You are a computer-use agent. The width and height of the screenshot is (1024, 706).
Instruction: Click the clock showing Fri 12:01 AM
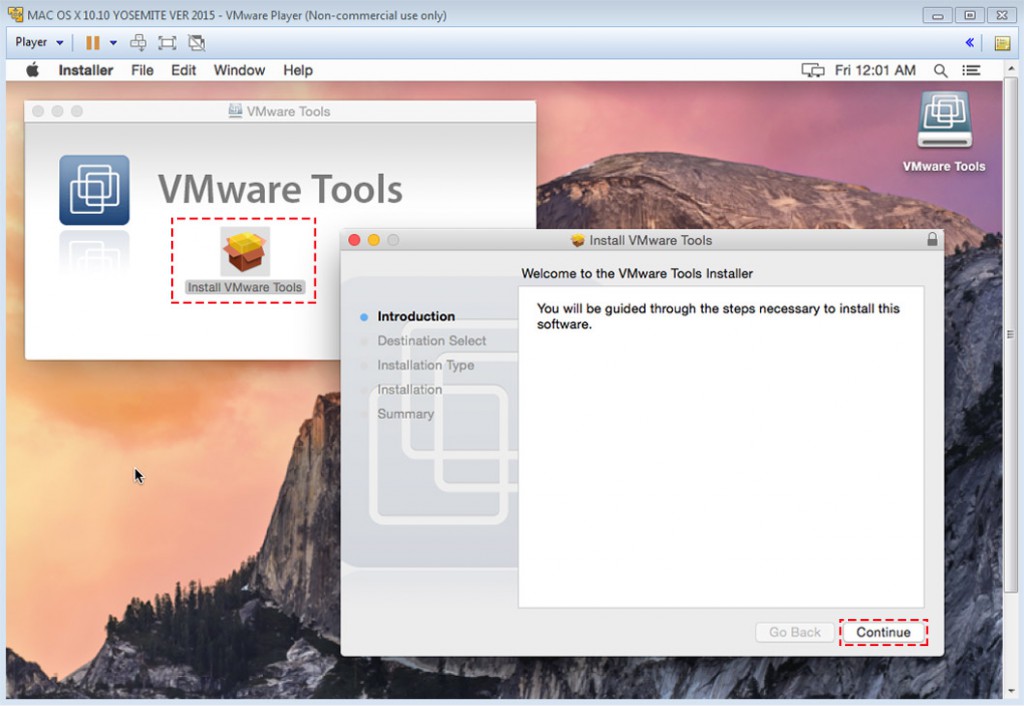875,70
